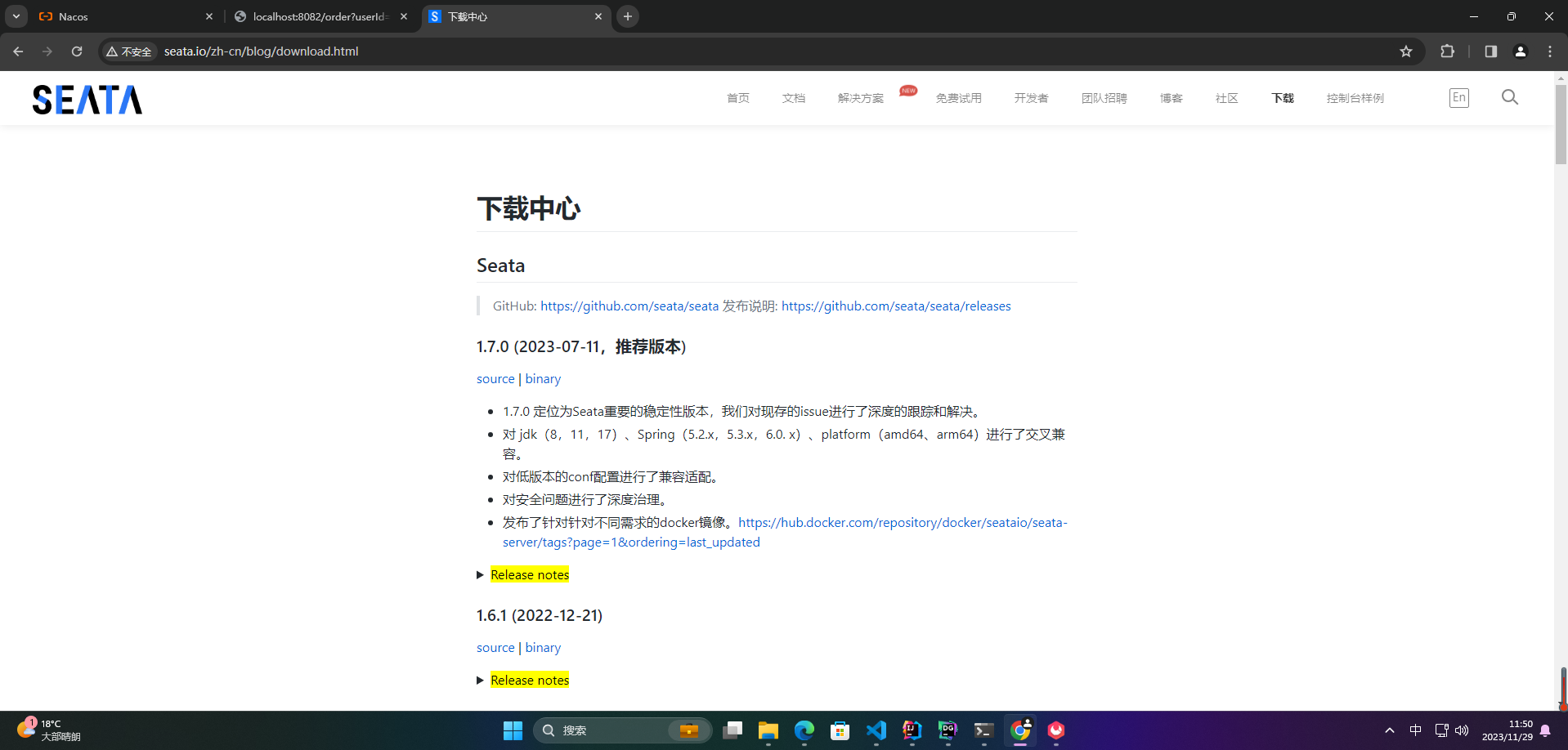
Task: Launch Microsoft Edge from the taskbar
Action: click(804, 730)
